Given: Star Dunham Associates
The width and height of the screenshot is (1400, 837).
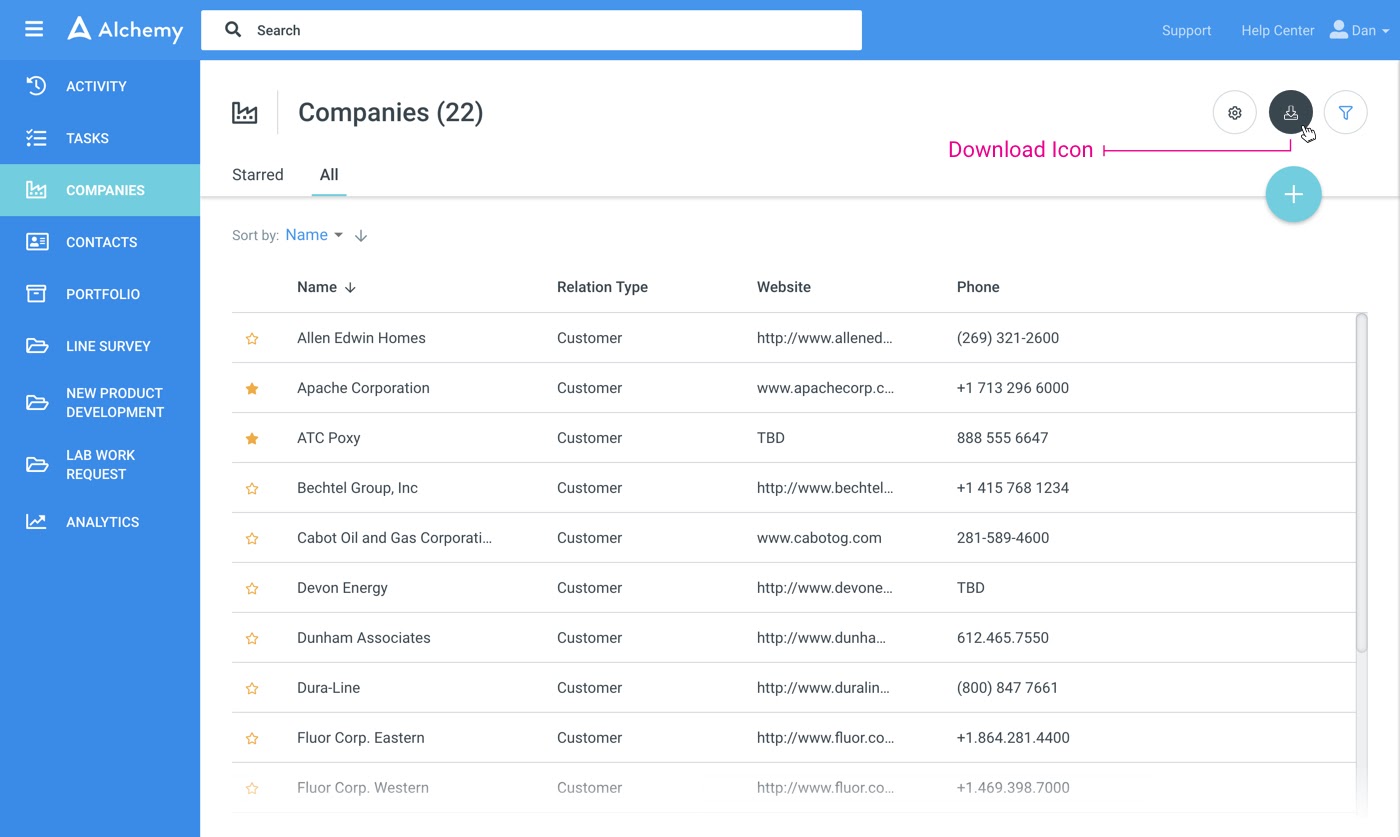Looking at the screenshot, I should tap(252, 639).
